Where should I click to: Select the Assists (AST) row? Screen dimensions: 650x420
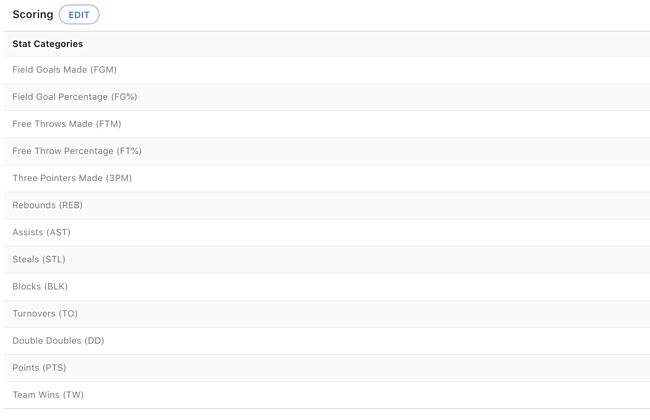(x=327, y=232)
